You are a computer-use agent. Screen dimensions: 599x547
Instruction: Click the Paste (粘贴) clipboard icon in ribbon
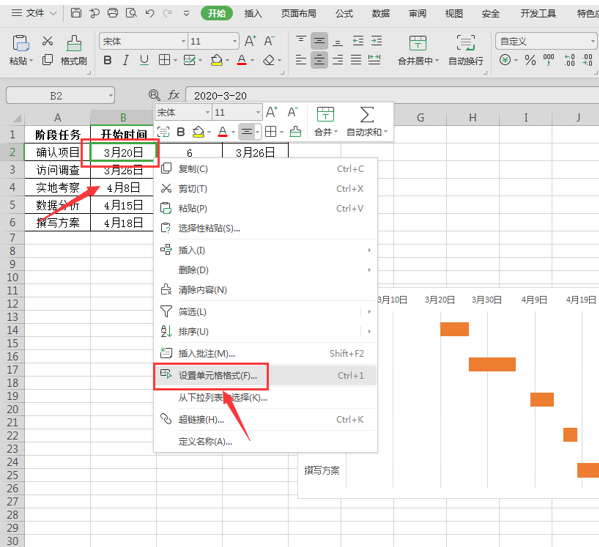[20, 43]
